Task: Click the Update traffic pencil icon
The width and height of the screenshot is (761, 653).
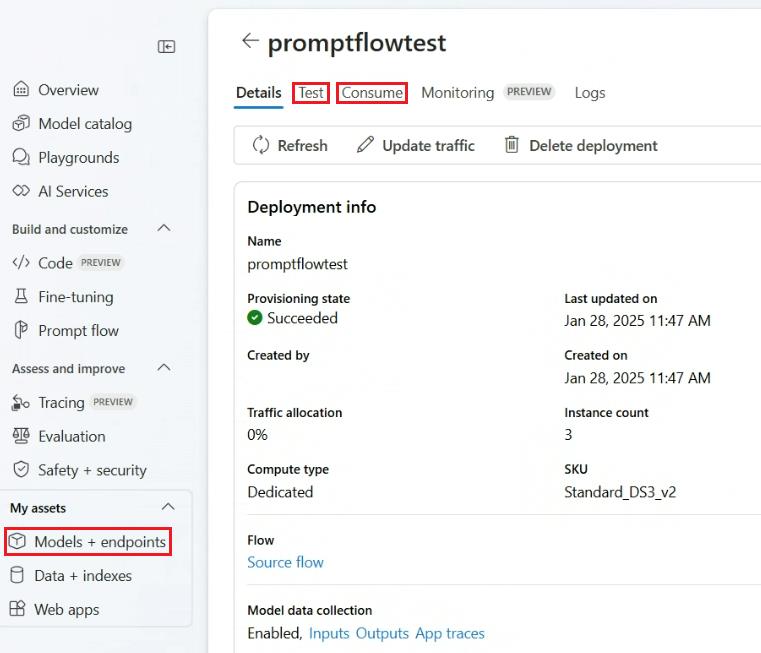Action: [x=366, y=145]
